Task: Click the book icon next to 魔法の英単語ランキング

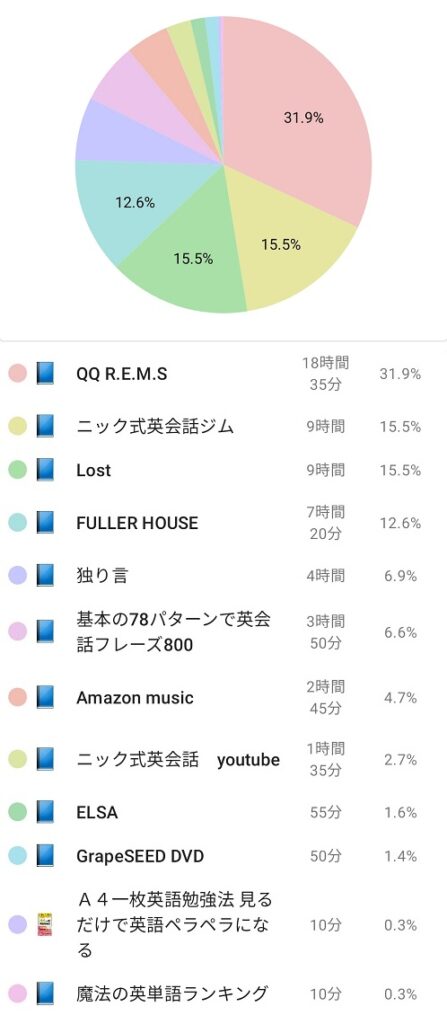Action: pos(45,993)
